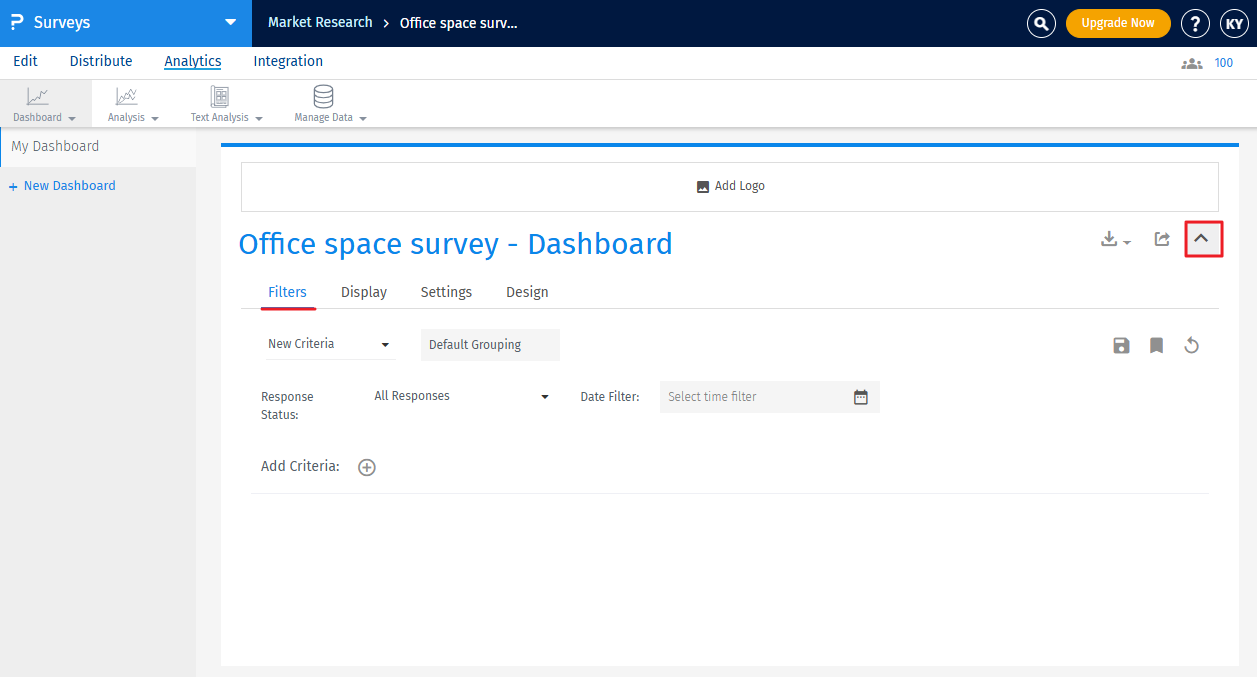Download the dashboard via export icon
Viewport: 1257px width, 677px height.
click(1110, 239)
